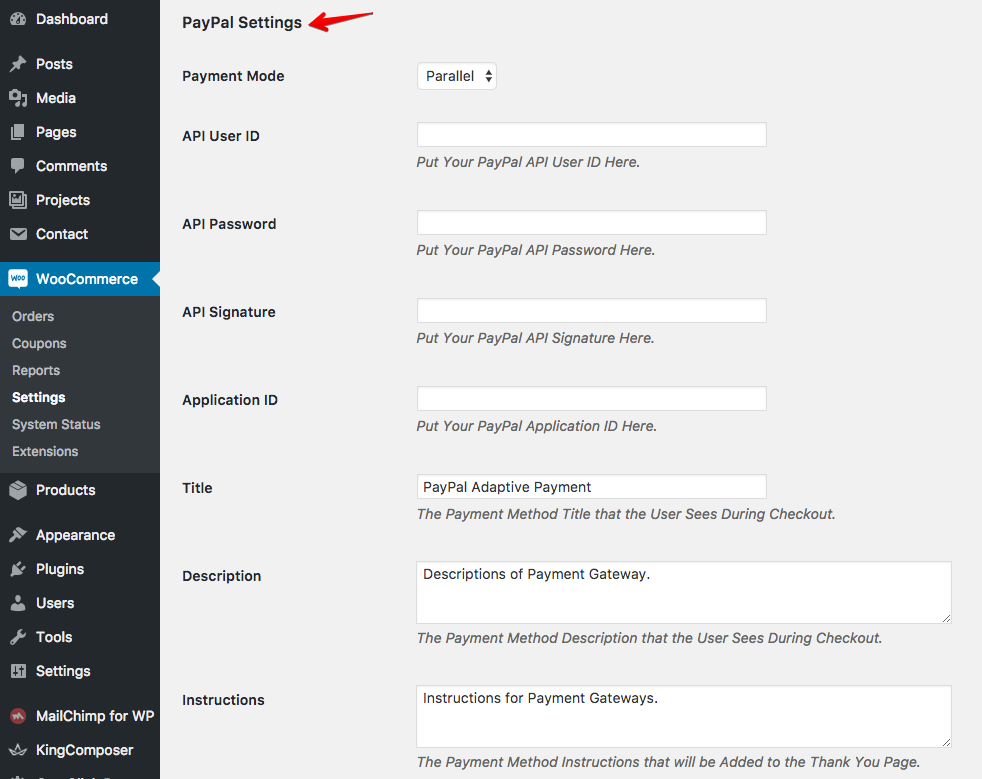
Task: Click the WooCommerce logo icon
Action: pyautogui.click(x=18, y=278)
